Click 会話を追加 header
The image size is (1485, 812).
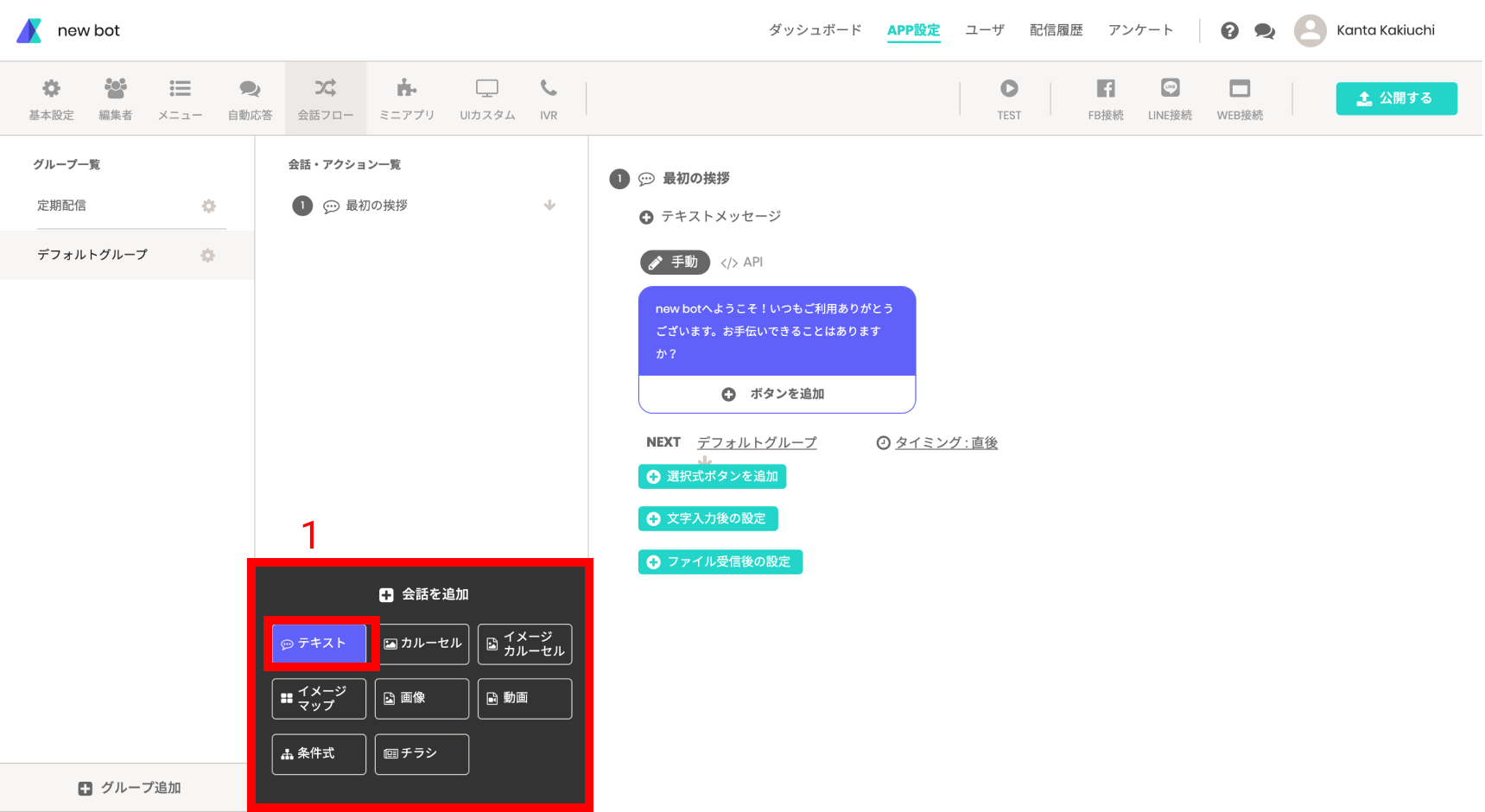click(423, 594)
